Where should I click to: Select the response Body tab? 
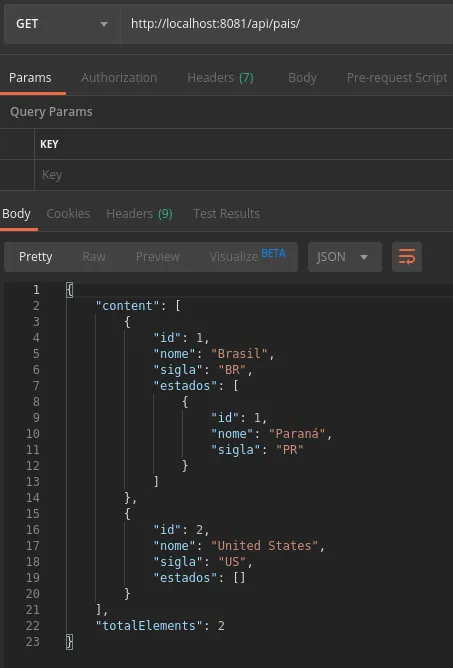point(16,213)
